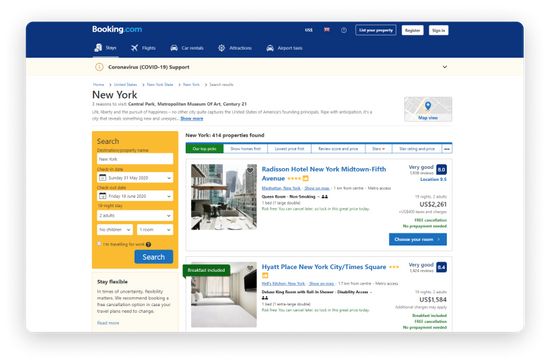Open the 2 adults dropdown

pyautogui.click(x=135, y=215)
